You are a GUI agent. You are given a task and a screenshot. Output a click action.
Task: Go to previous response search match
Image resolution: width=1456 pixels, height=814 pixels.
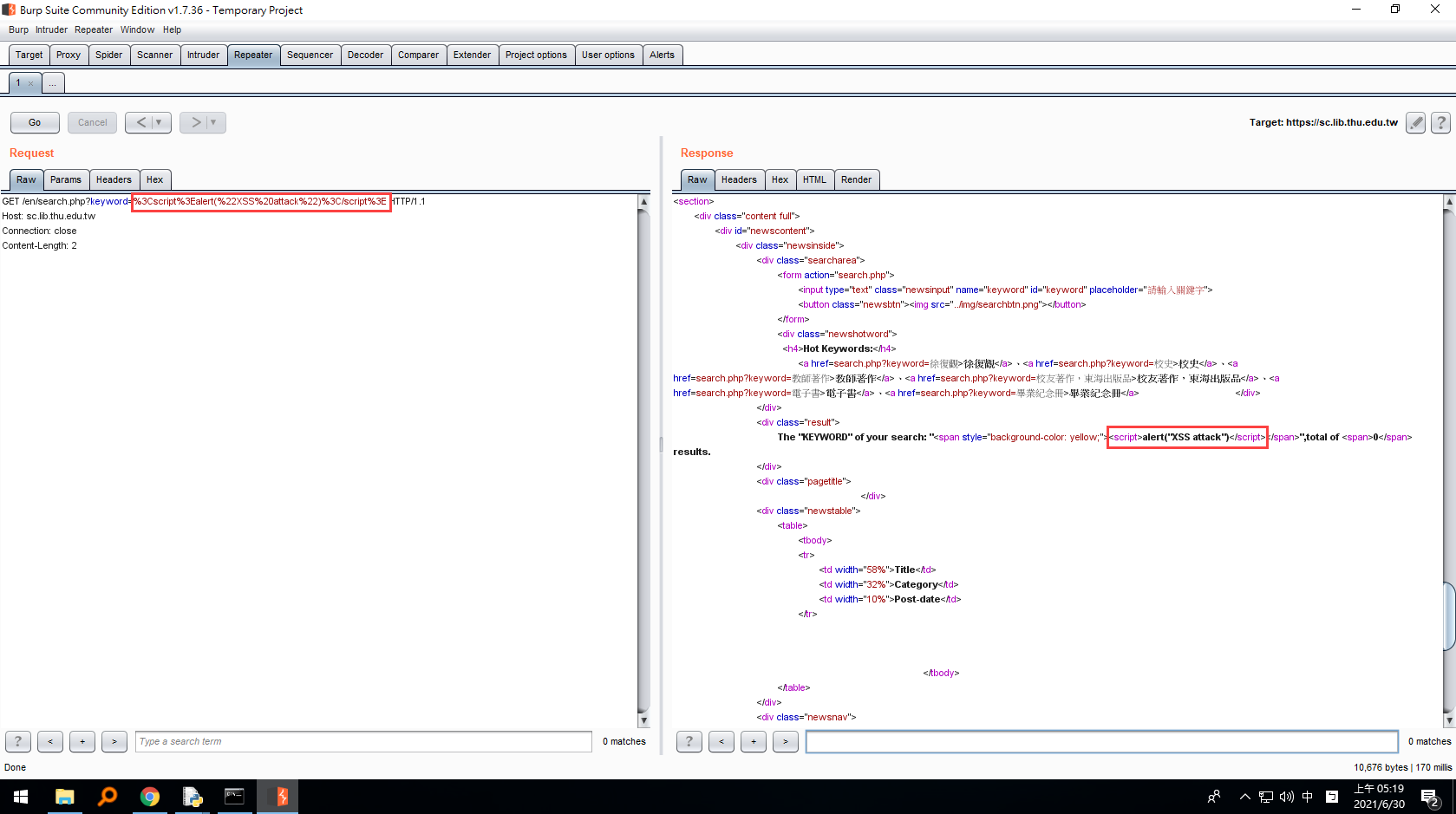[721, 741]
